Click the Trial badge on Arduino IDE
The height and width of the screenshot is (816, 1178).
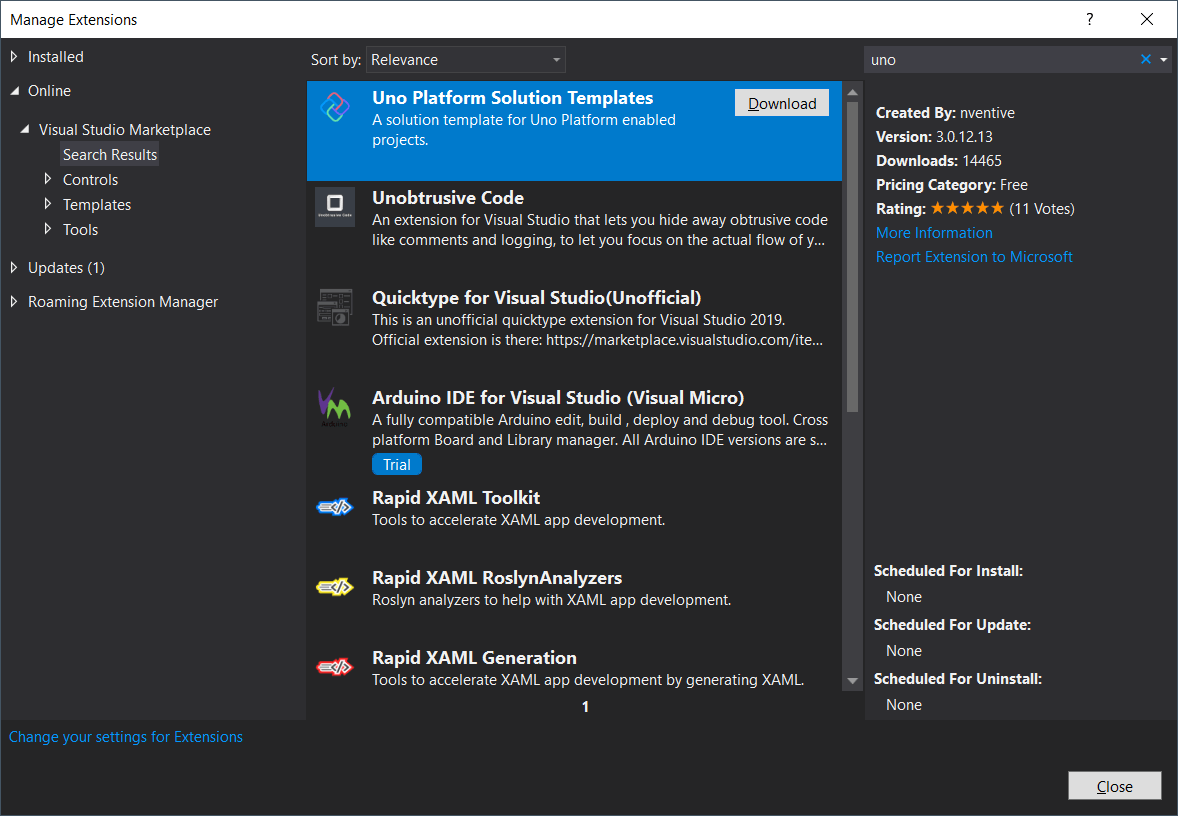click(397, 464)
